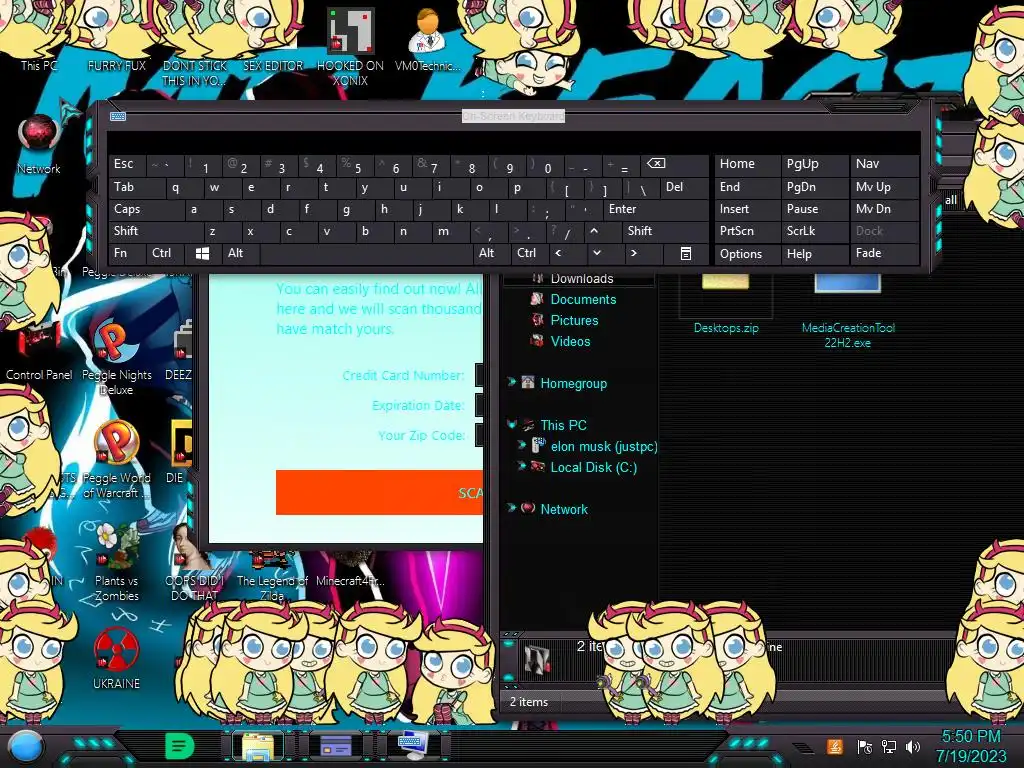
Task: Toggle the right Shift key on keyboard
Action: tap(665, 231)
